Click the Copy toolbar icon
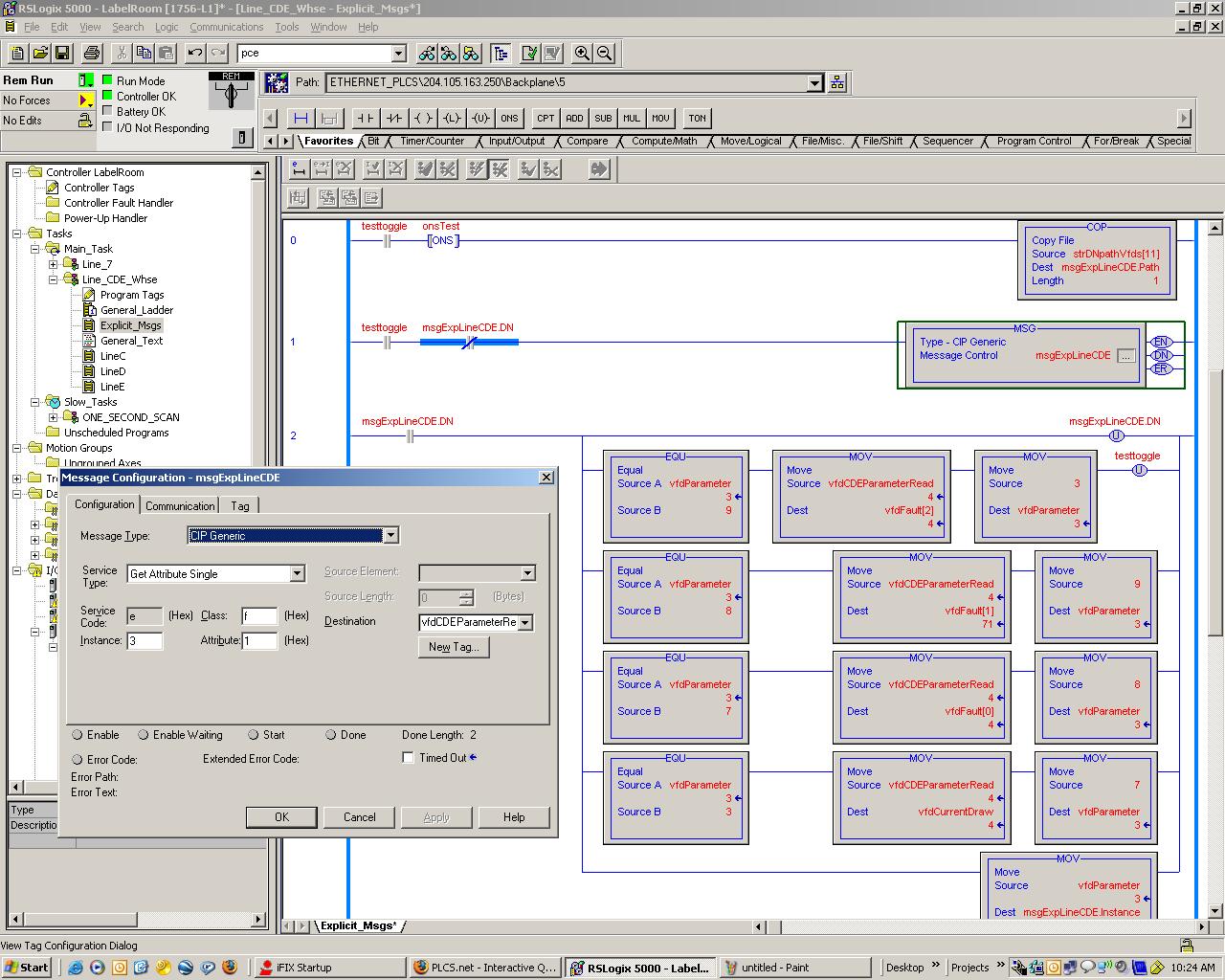Viewport: 1225px width, 980px height. (144, 53)
